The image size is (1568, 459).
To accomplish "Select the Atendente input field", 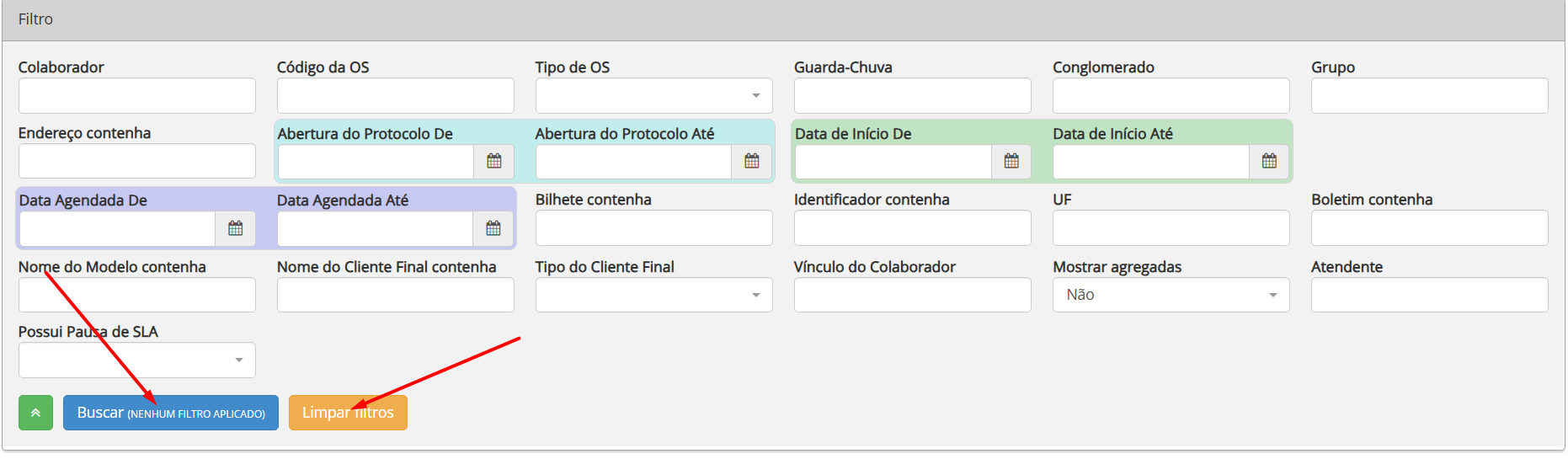I will (x=1429, y=295).
